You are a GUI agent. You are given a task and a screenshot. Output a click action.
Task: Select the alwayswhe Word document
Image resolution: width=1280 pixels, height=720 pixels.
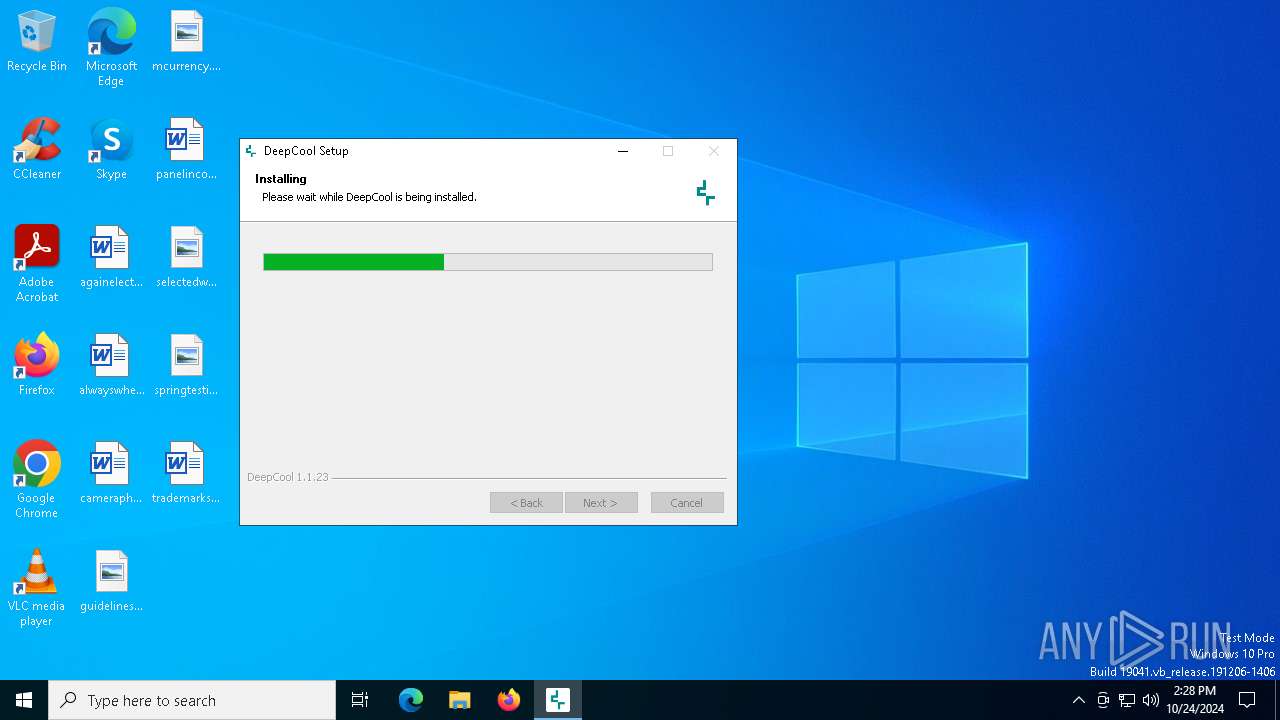point(111,366)
